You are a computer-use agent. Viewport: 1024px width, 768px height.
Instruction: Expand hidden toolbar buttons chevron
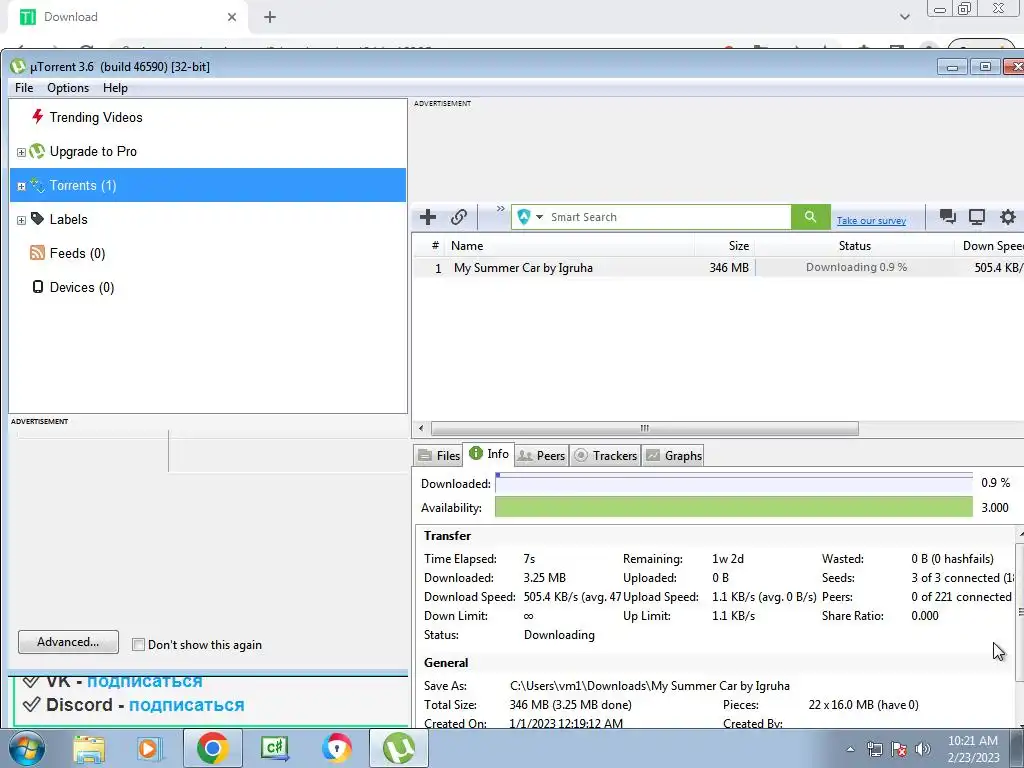[x=500, y=209]
